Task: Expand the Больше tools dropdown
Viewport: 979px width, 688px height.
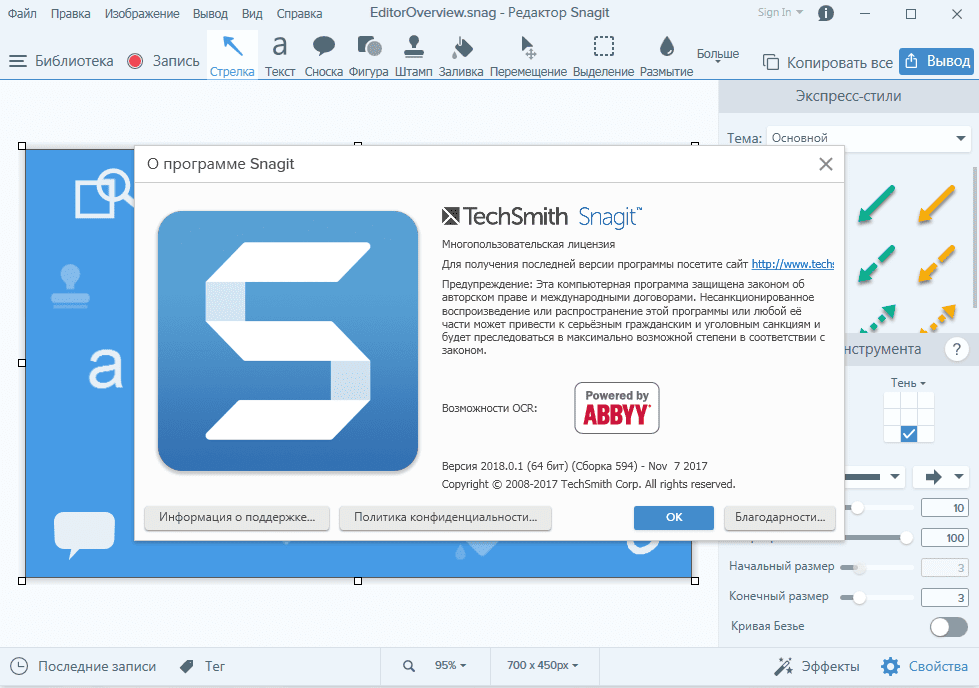Action: click(x=717, y=56)
